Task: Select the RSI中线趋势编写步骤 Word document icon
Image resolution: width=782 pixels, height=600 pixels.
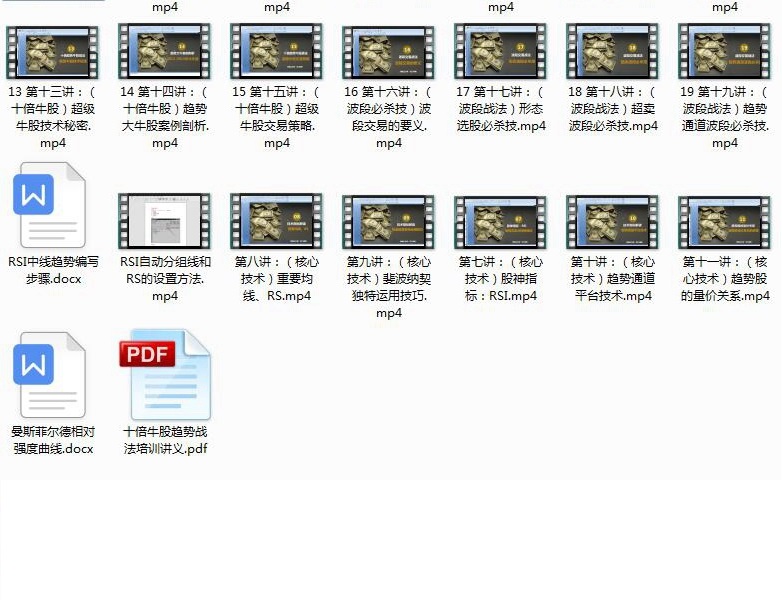Action: pos(50,205)
